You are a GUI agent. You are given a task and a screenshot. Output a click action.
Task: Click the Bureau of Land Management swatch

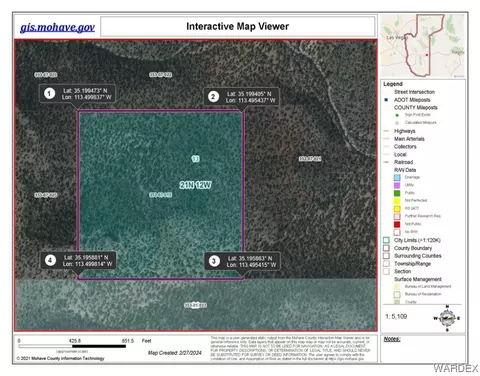tap(397, 287)
